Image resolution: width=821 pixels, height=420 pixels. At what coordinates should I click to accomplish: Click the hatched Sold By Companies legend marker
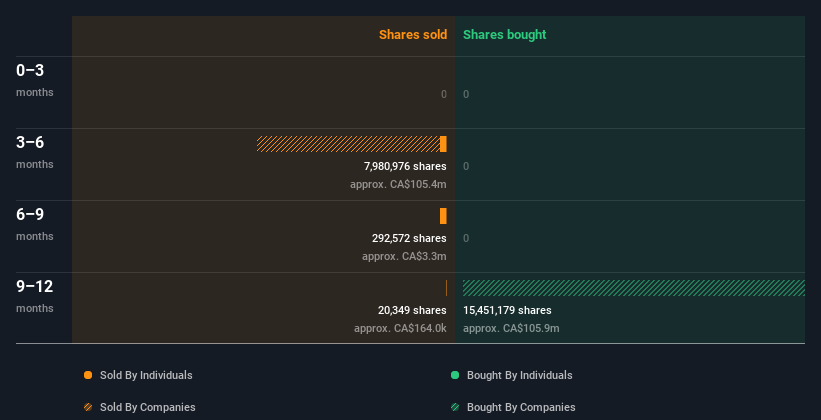pyautogui.click(x=88, y=407)
